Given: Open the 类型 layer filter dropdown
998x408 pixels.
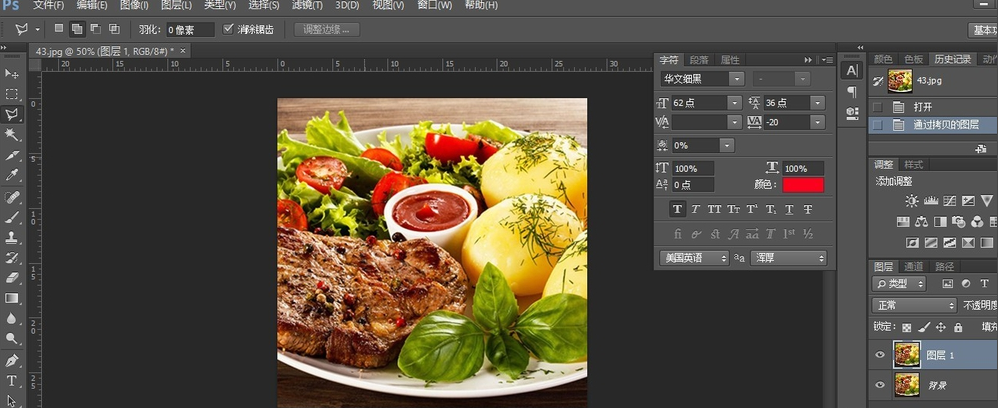Looking at the screenshot, I should pyautogui.click(x=899, y=284).
